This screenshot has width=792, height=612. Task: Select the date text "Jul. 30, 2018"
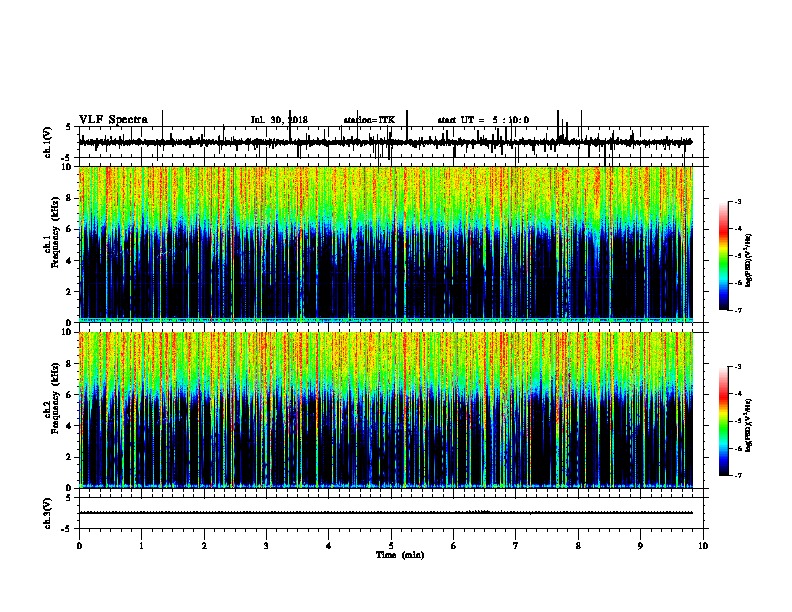tap(279, 120)
